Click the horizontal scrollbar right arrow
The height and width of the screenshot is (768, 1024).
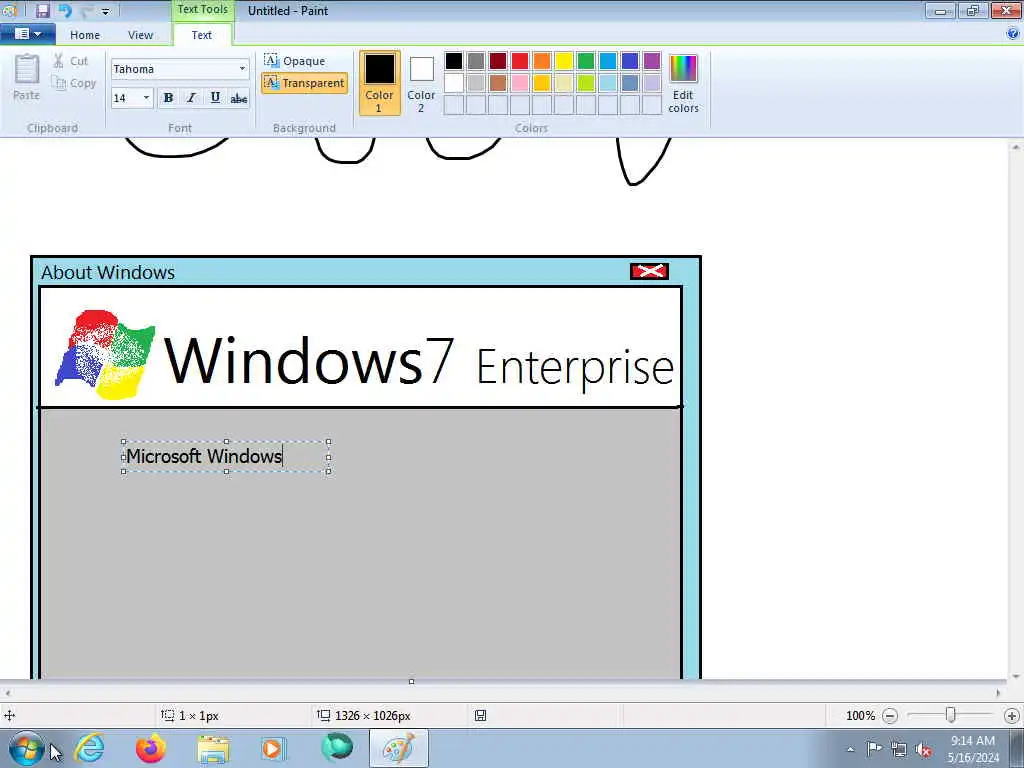998,693
